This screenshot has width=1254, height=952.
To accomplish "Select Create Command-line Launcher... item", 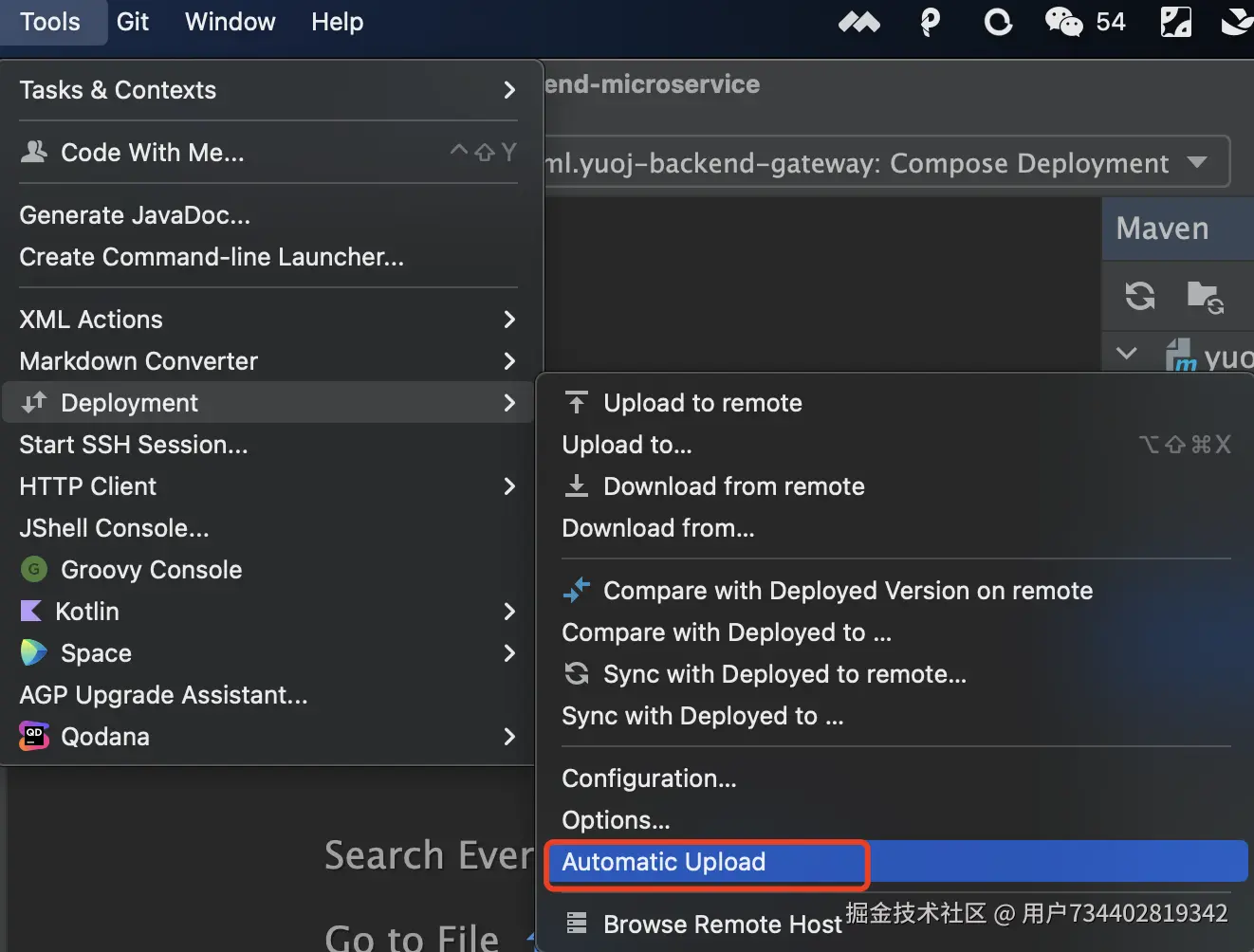I will pyautogui.click(x=268, y=257).
